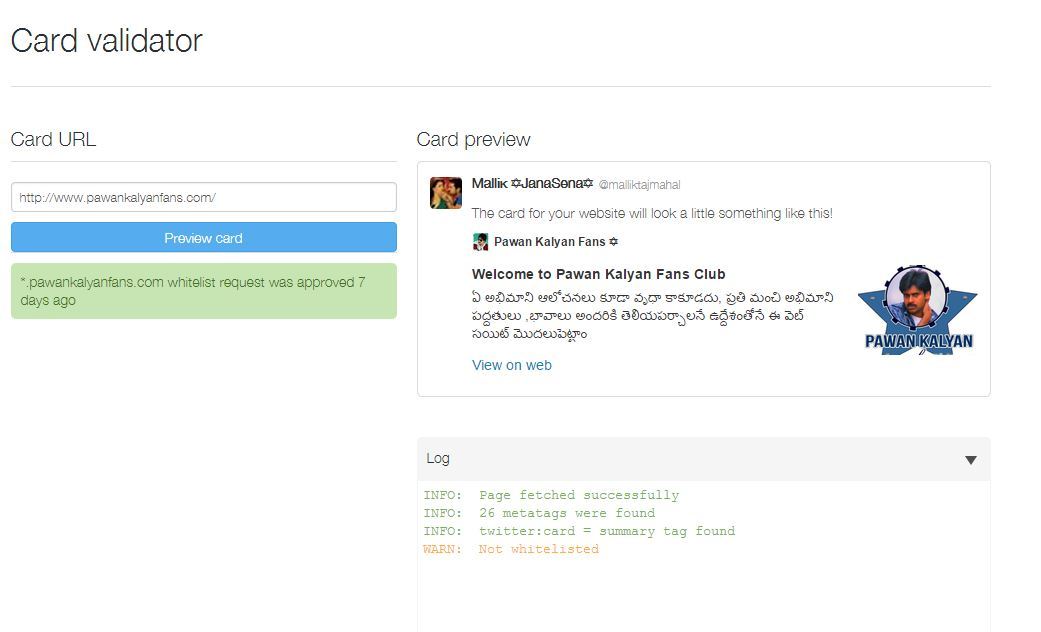The width and height of the screenshot is (1041, 632).
Task: Click inside the Card URL input field
Action: click(x=202, y=197)
